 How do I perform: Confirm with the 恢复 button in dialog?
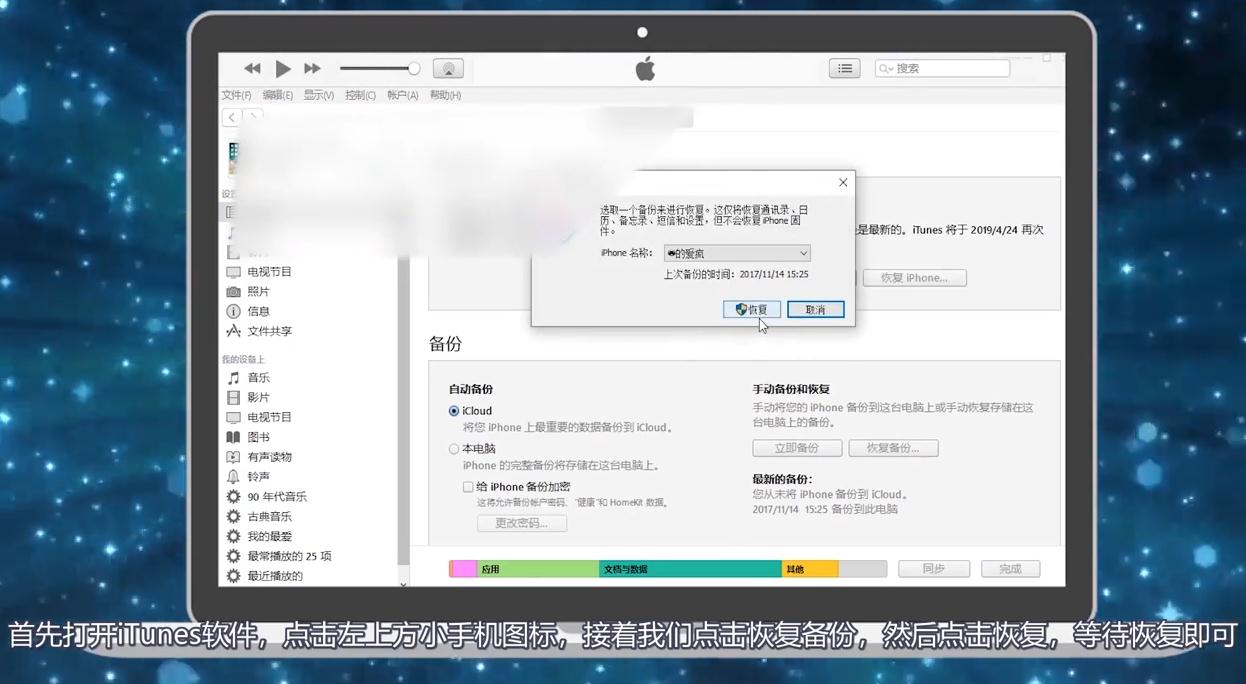752,310
